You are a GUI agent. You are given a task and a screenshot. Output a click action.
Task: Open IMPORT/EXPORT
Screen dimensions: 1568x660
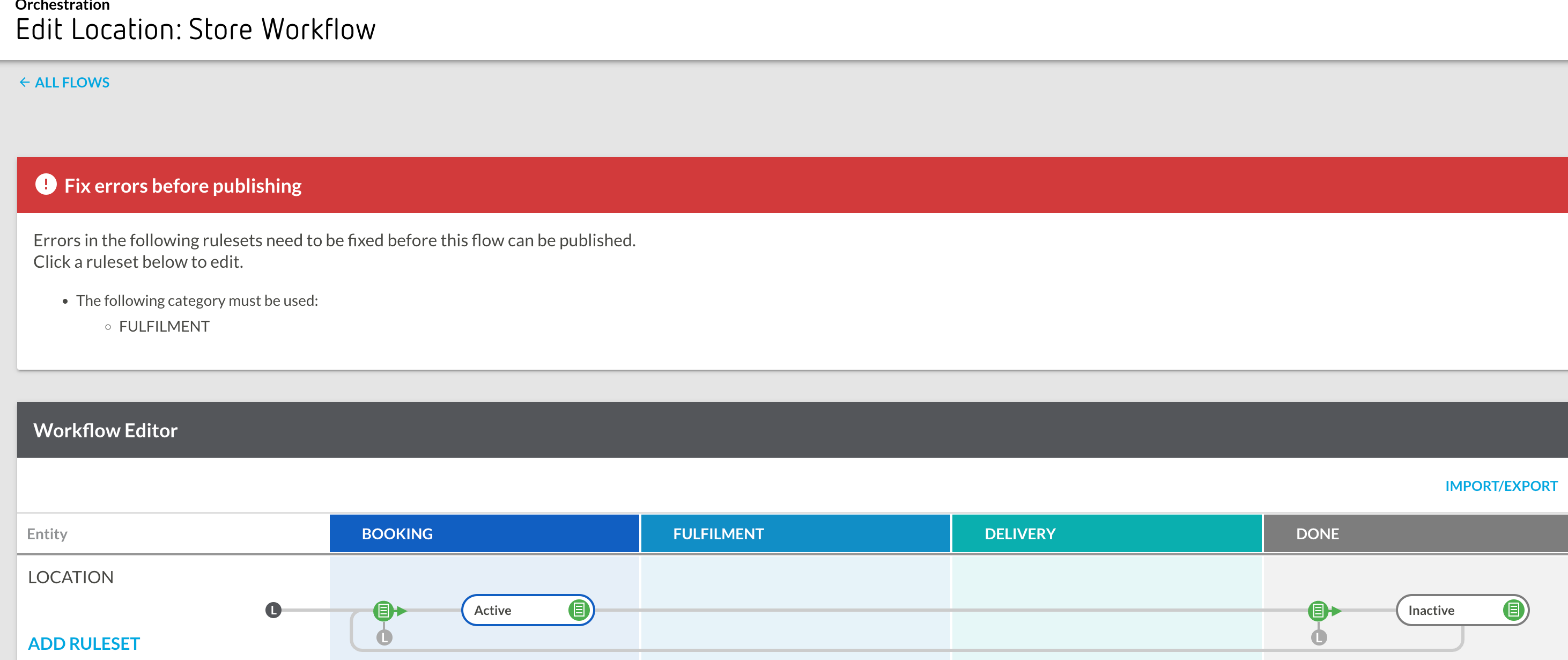pos(1501,486)
